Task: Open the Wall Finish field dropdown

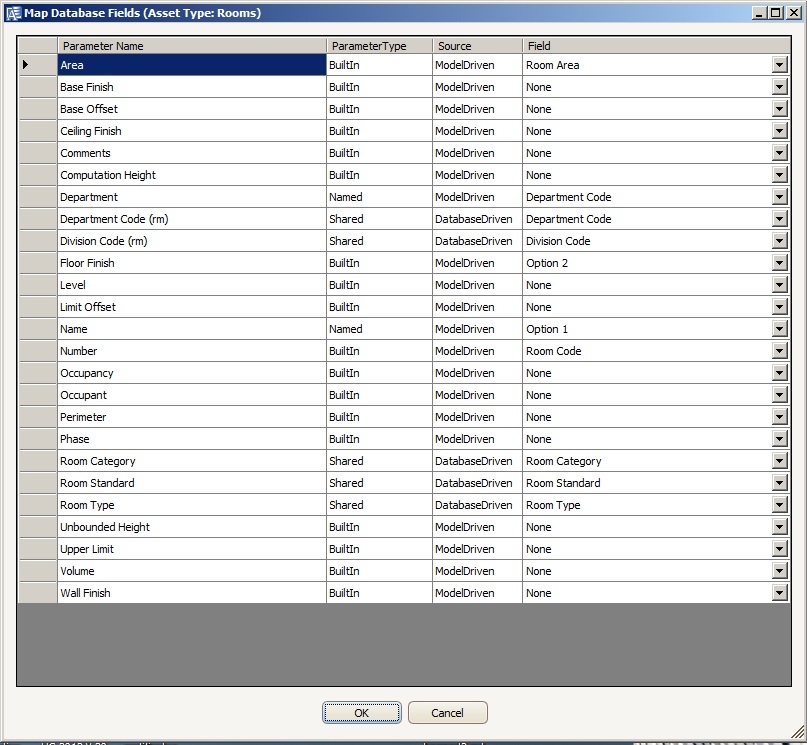Action: click(x=781, y=592)
